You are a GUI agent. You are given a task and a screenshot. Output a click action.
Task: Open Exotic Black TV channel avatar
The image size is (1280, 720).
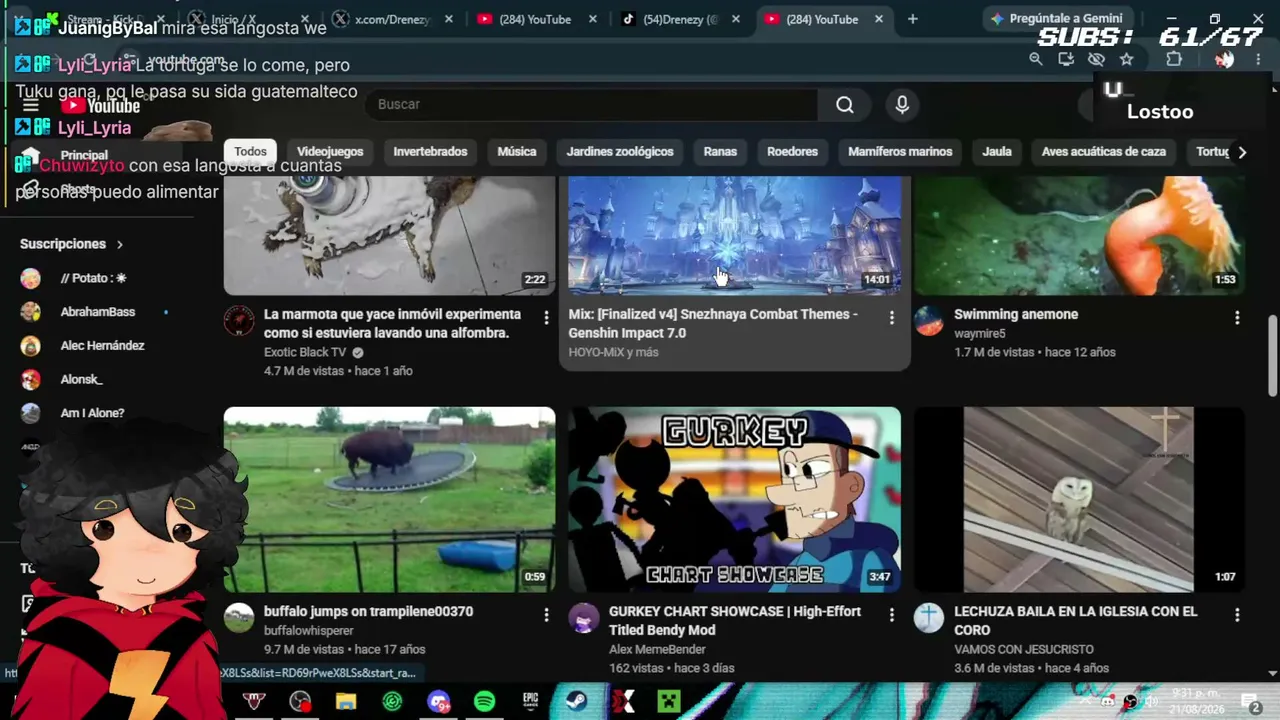(x=239, y=321)
